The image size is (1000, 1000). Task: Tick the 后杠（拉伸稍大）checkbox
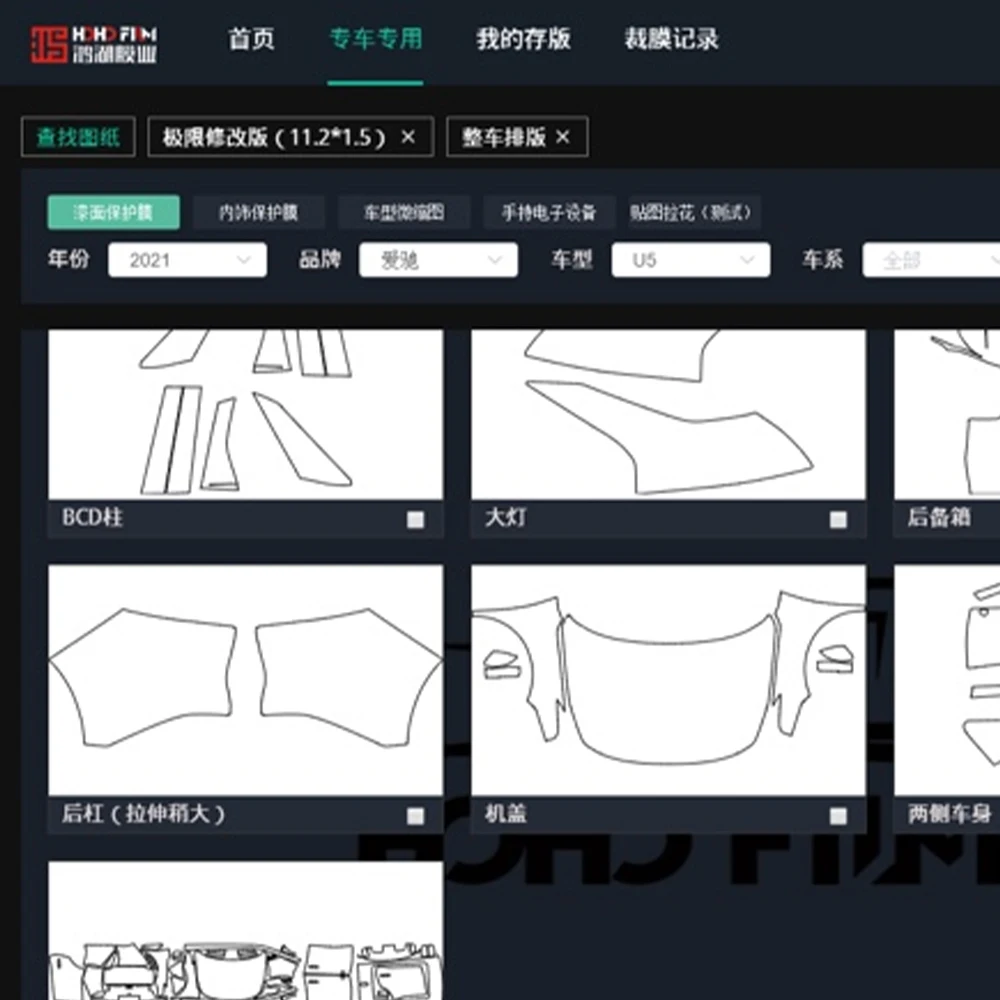(415, 816)
